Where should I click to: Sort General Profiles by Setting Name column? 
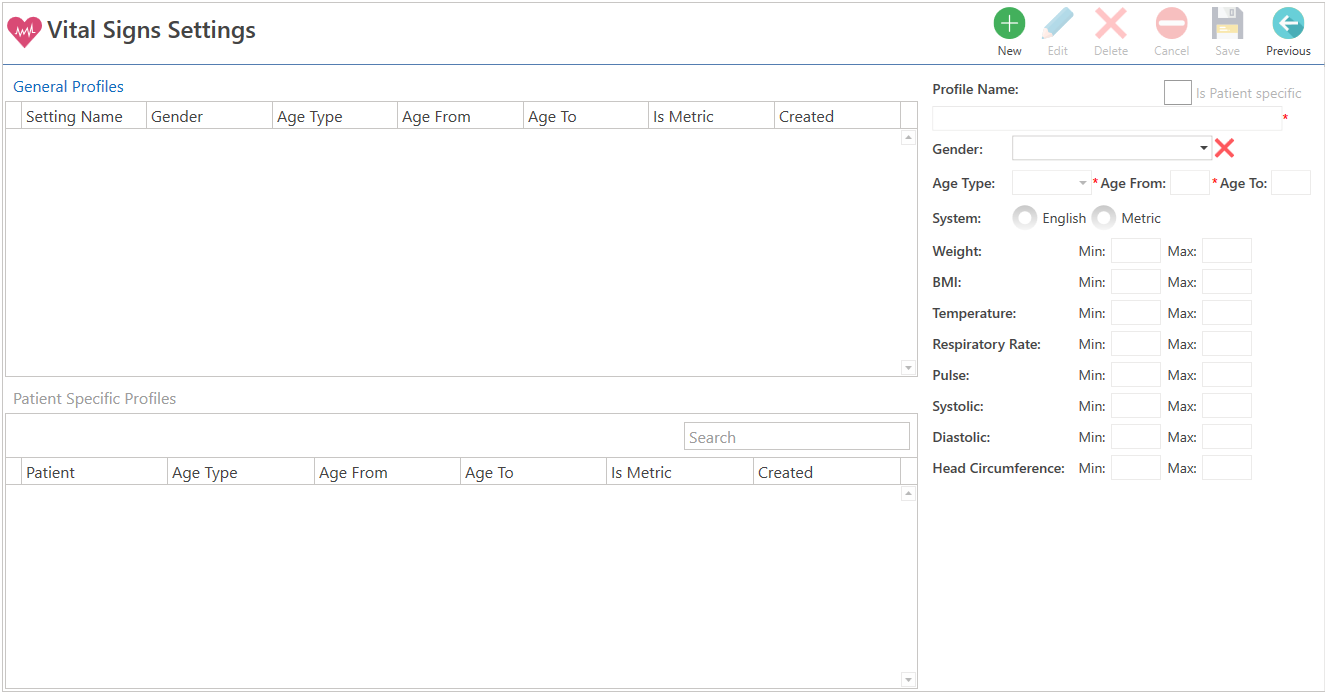[84, 116]
